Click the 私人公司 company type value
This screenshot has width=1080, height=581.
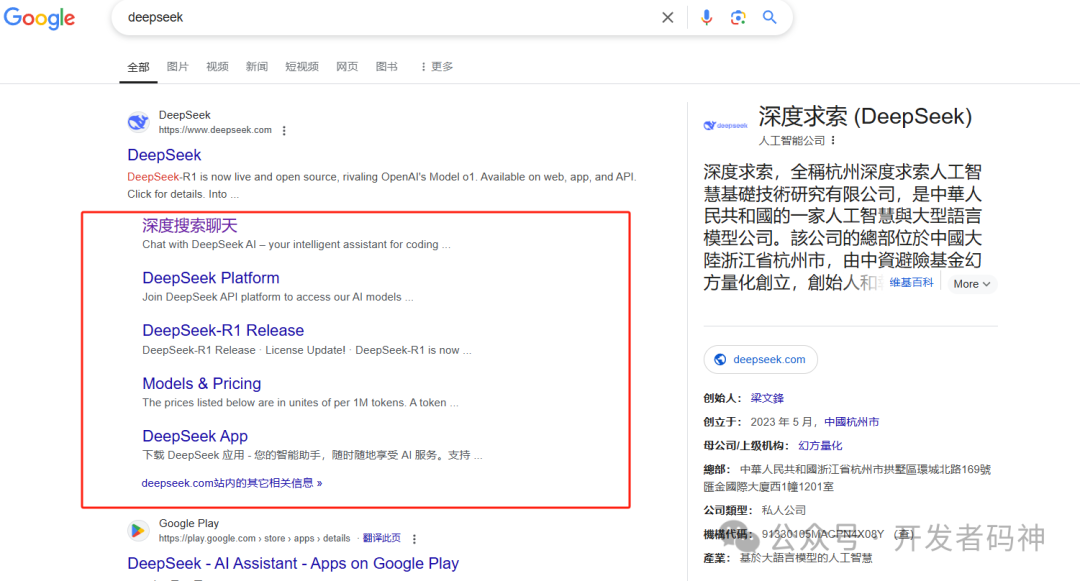click(784, 510)
